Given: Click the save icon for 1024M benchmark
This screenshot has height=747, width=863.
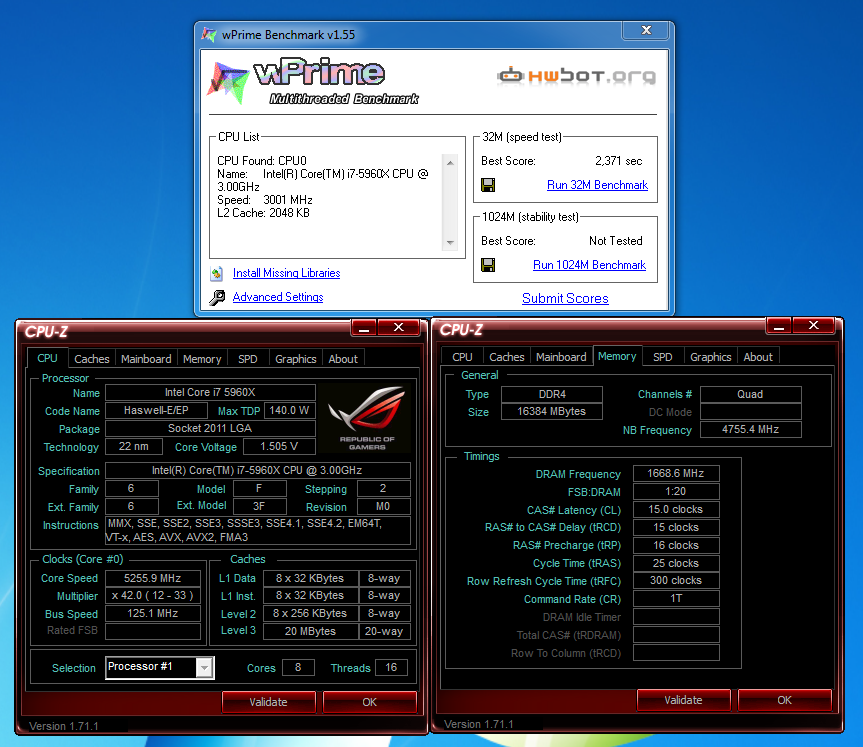Looking at the screenshot, I should 488,265.
